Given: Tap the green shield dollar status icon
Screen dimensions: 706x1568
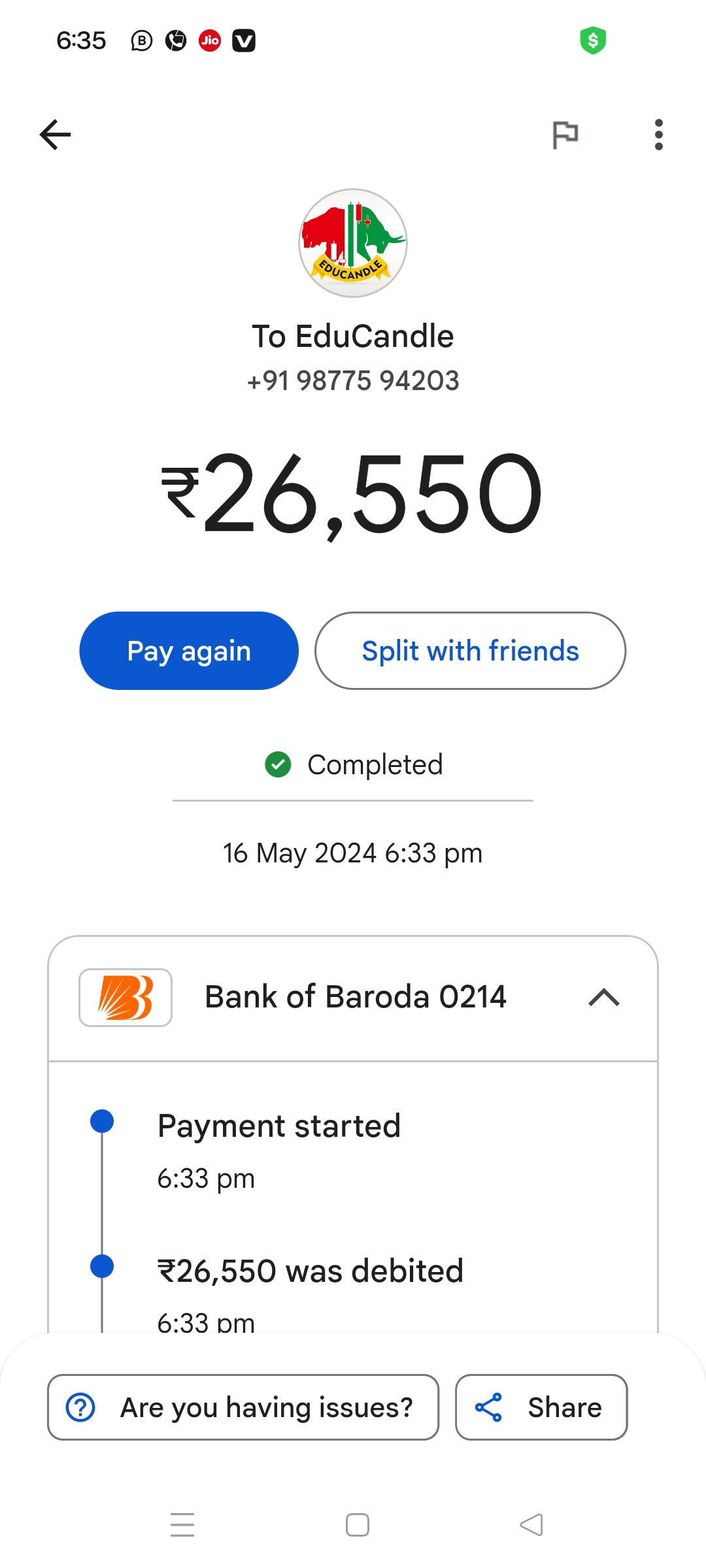Looking at the screenshot, I should coord(593,41).
